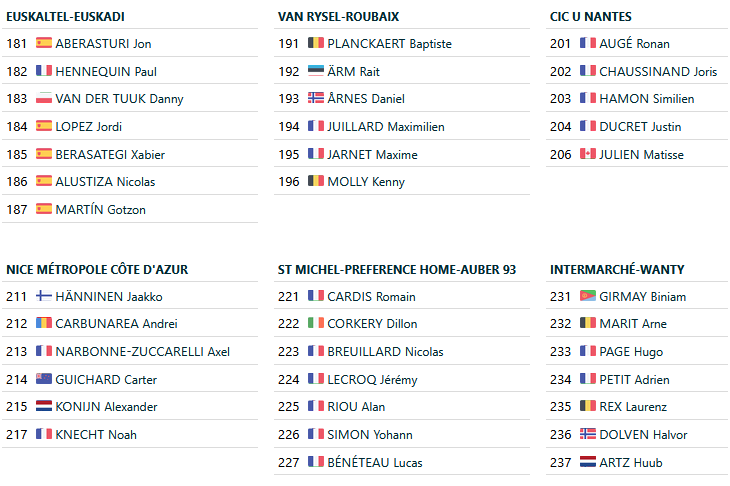Click the Romanian flag next to CARBUNAREA Andrei
Viewport: 730px width, 486px height.
pyautogui.click(x=44, y=324)
